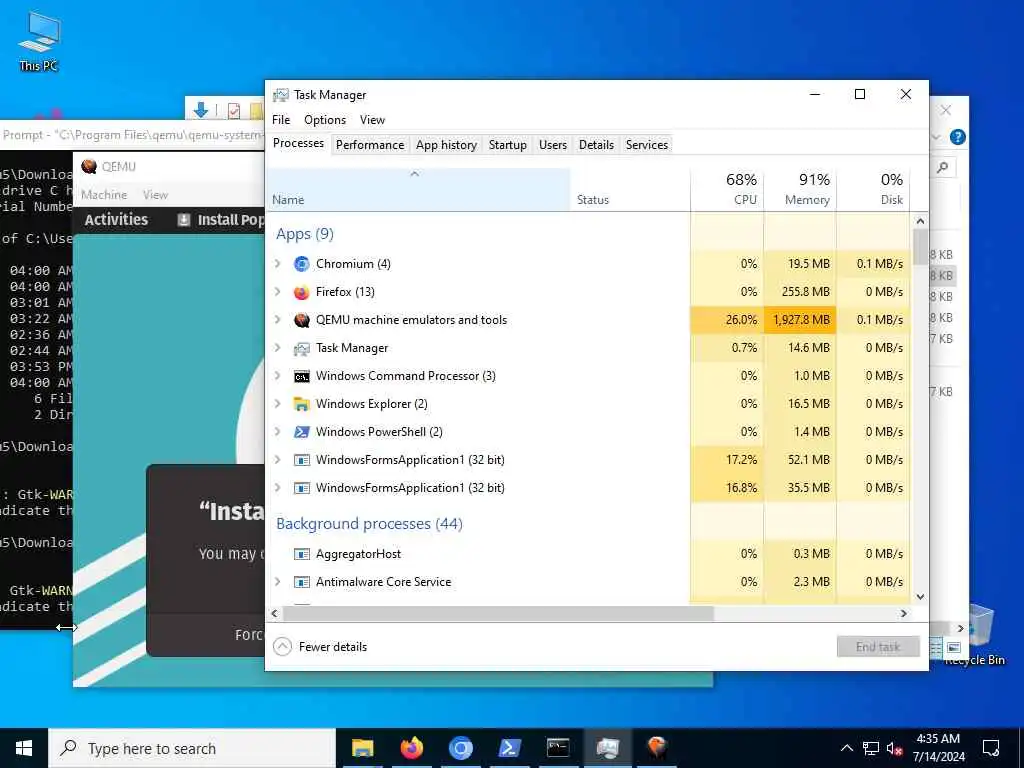Click the vertical scrollbar down arrow
Image resolution: width=1024 pixels, height=768 pixels.
920,596
